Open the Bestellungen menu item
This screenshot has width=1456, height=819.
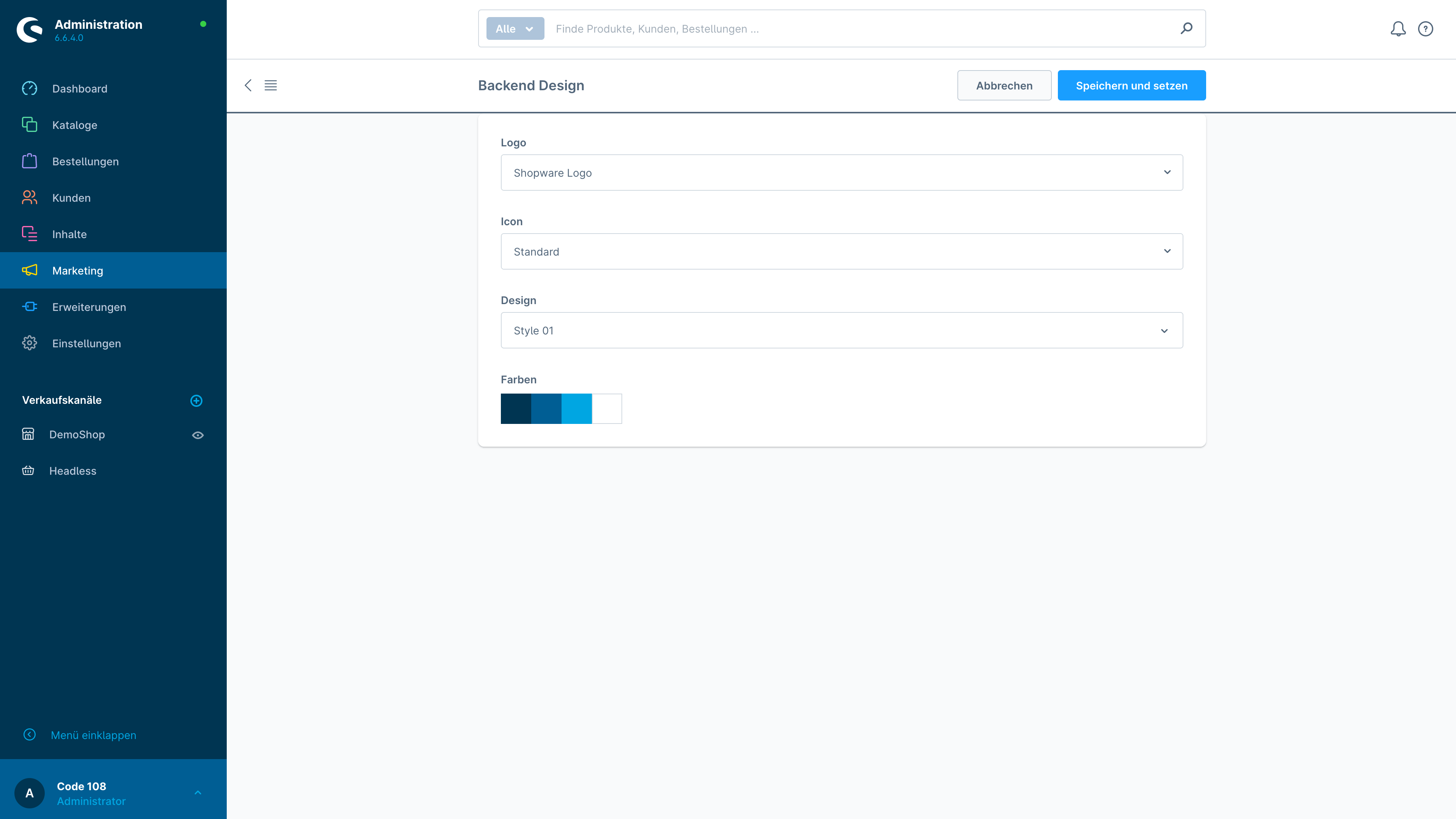[x=113, y=161]
